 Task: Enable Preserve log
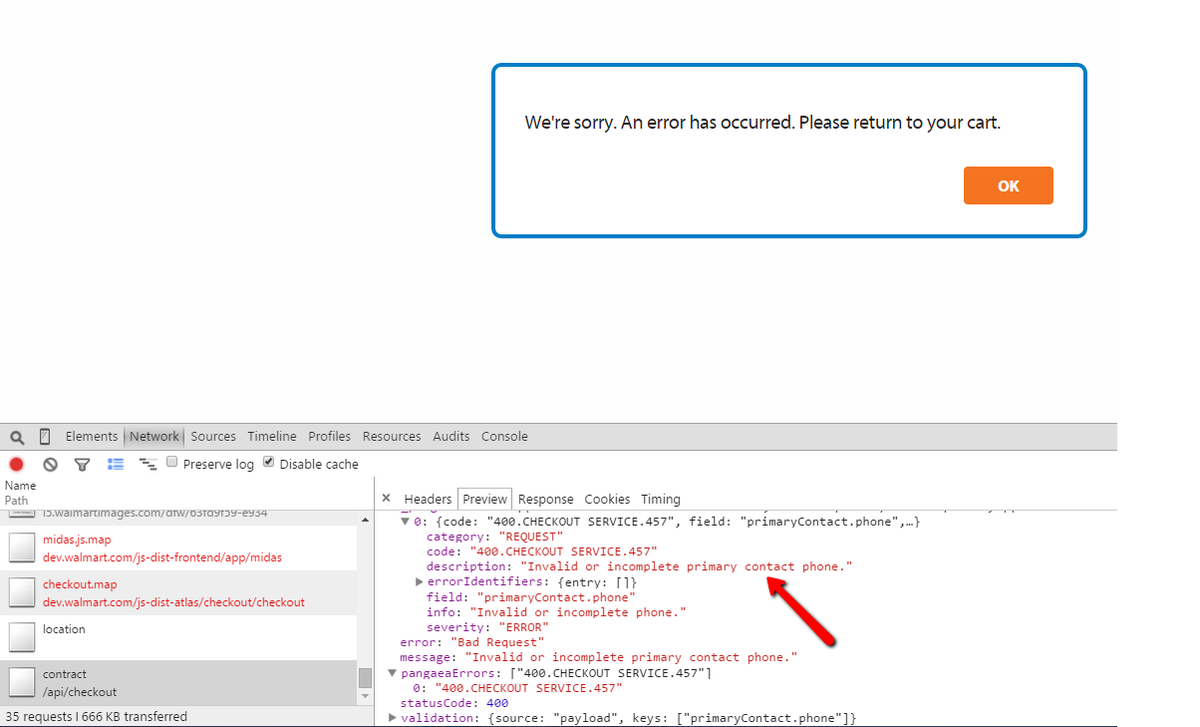[x=171, y=462]
